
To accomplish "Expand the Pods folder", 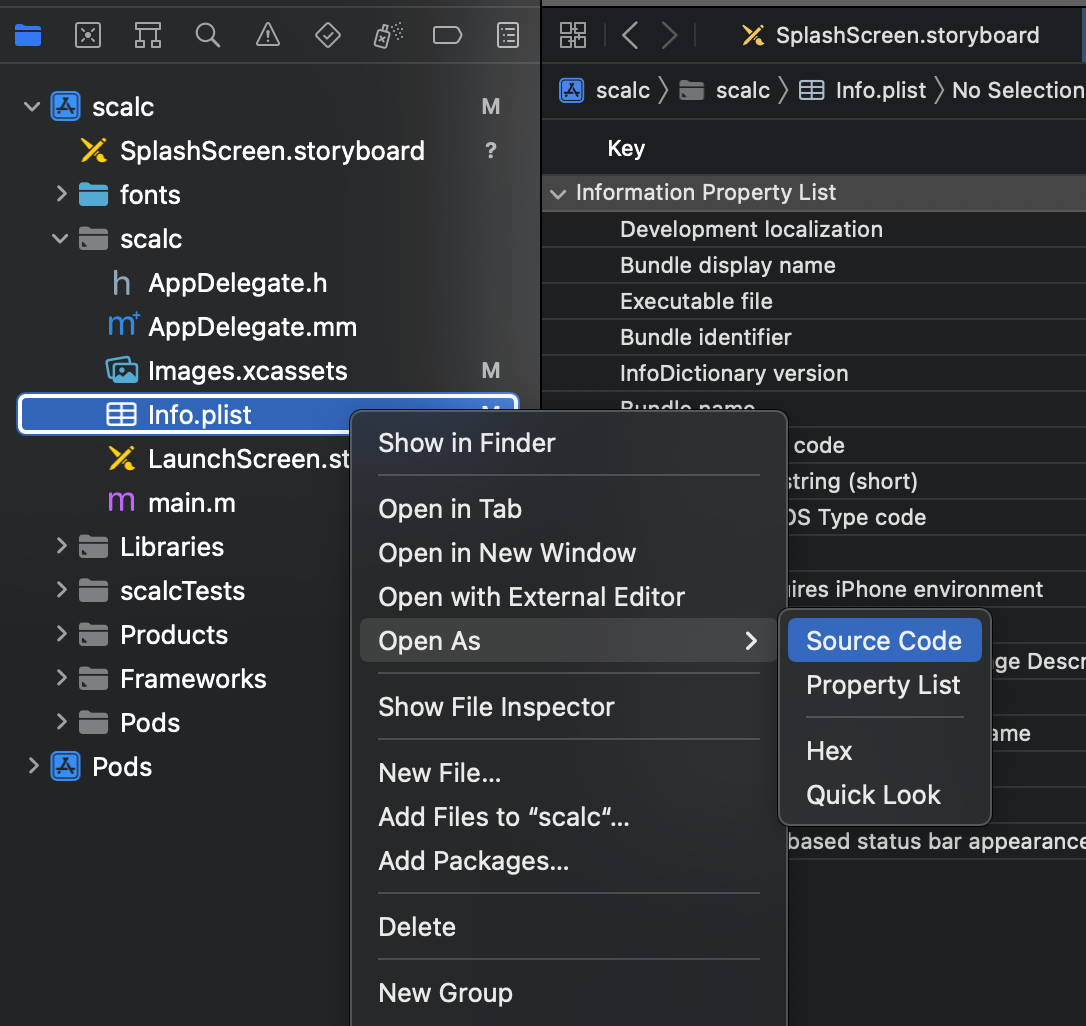I will (x=62, y=722).
